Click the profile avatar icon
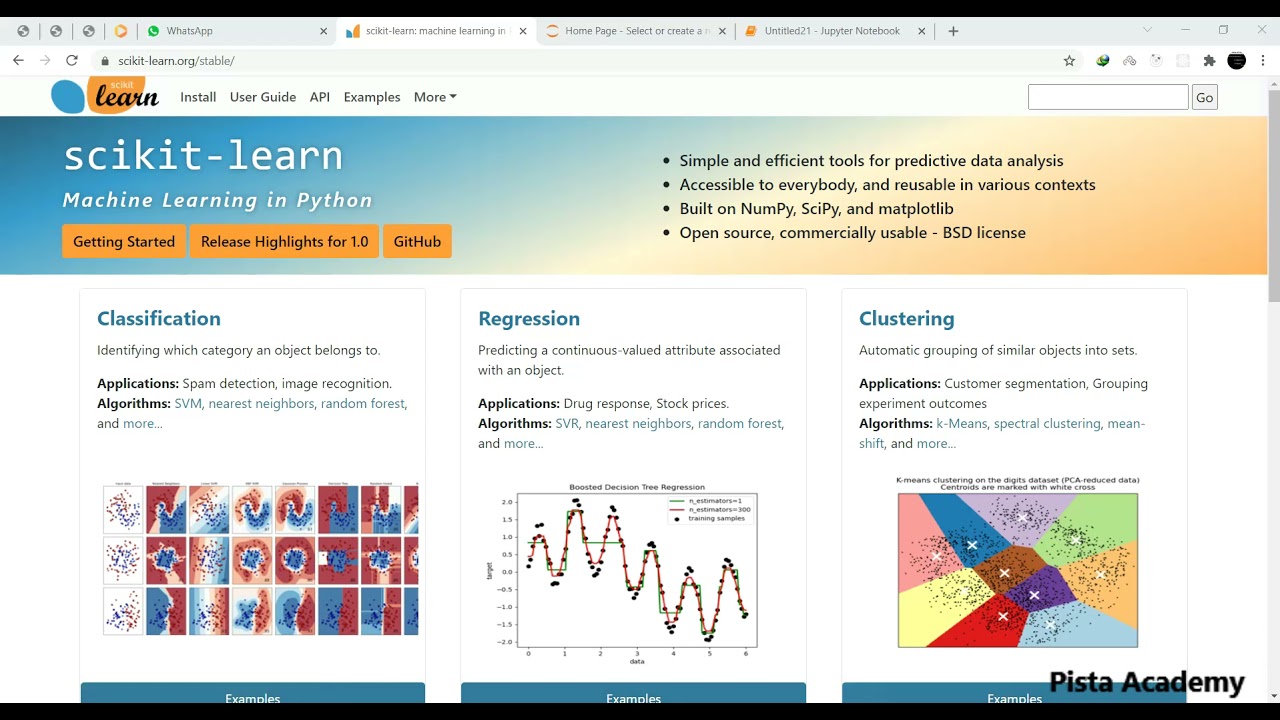This screenshot has width=1280, height=720. pyautogui.click(x=1237, y=61)
